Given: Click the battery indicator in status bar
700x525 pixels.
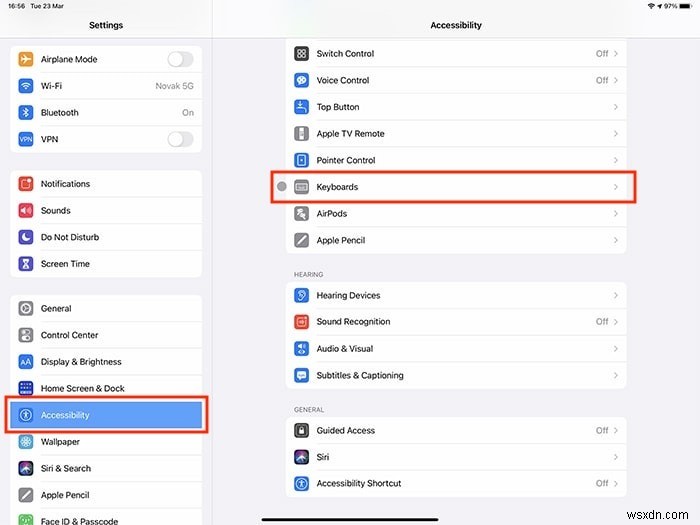Looking at the screenshot, I should tap(685, 6).
